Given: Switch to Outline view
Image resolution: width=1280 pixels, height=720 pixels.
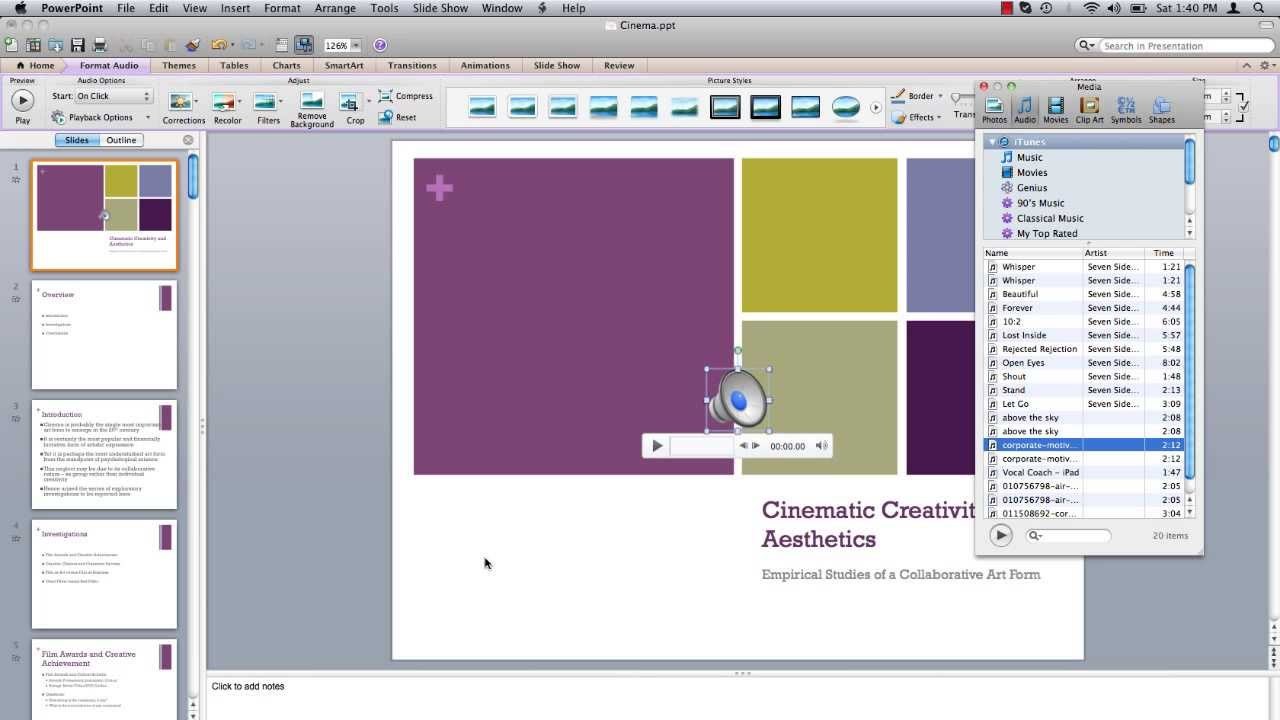Looking at the screenshot, I should (120, 140).
